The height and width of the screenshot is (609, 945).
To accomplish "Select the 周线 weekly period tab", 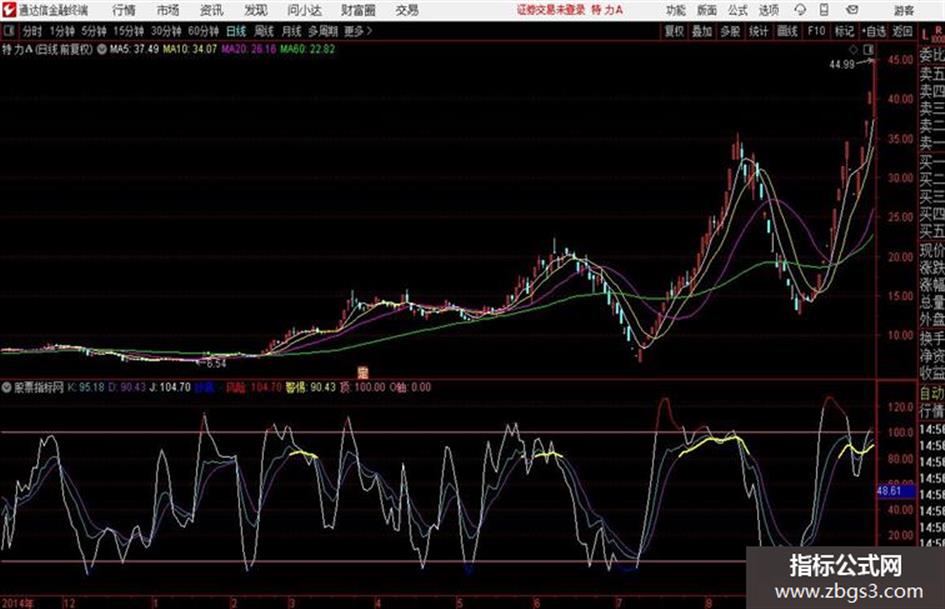I will pos(264,31).
